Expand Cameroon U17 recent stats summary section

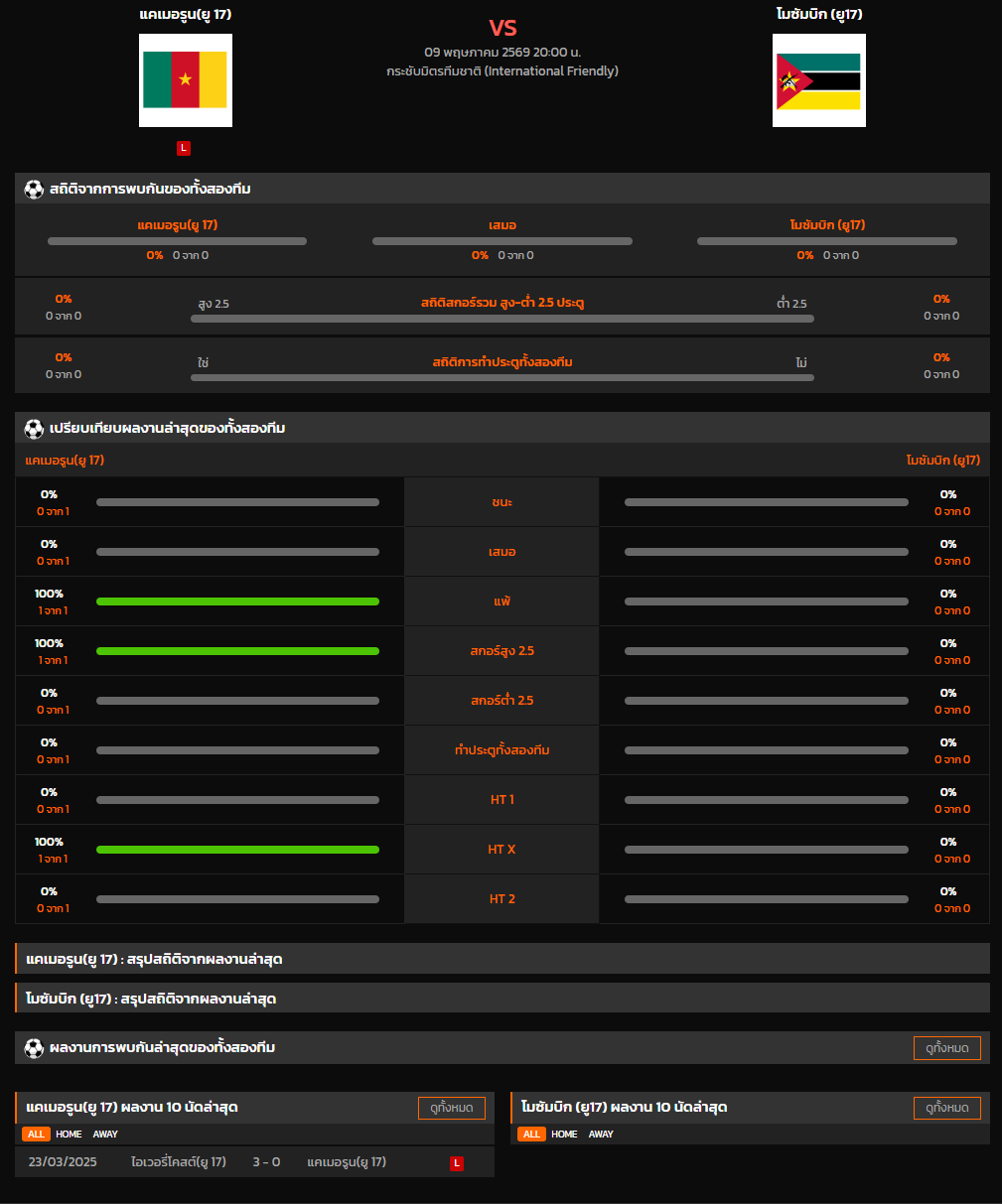(502, 959)
